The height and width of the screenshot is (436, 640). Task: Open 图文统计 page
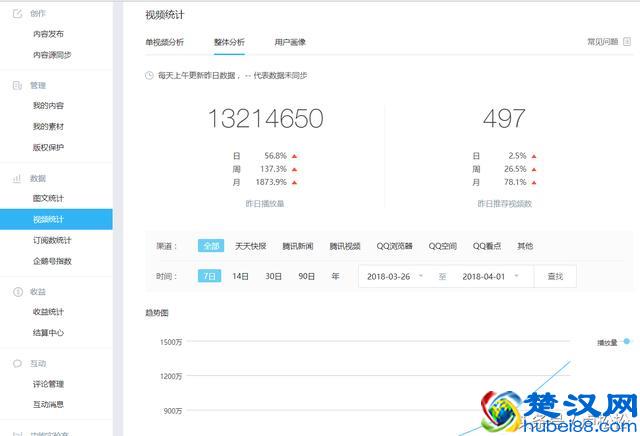pyautogui.click(x=48, y=198)
